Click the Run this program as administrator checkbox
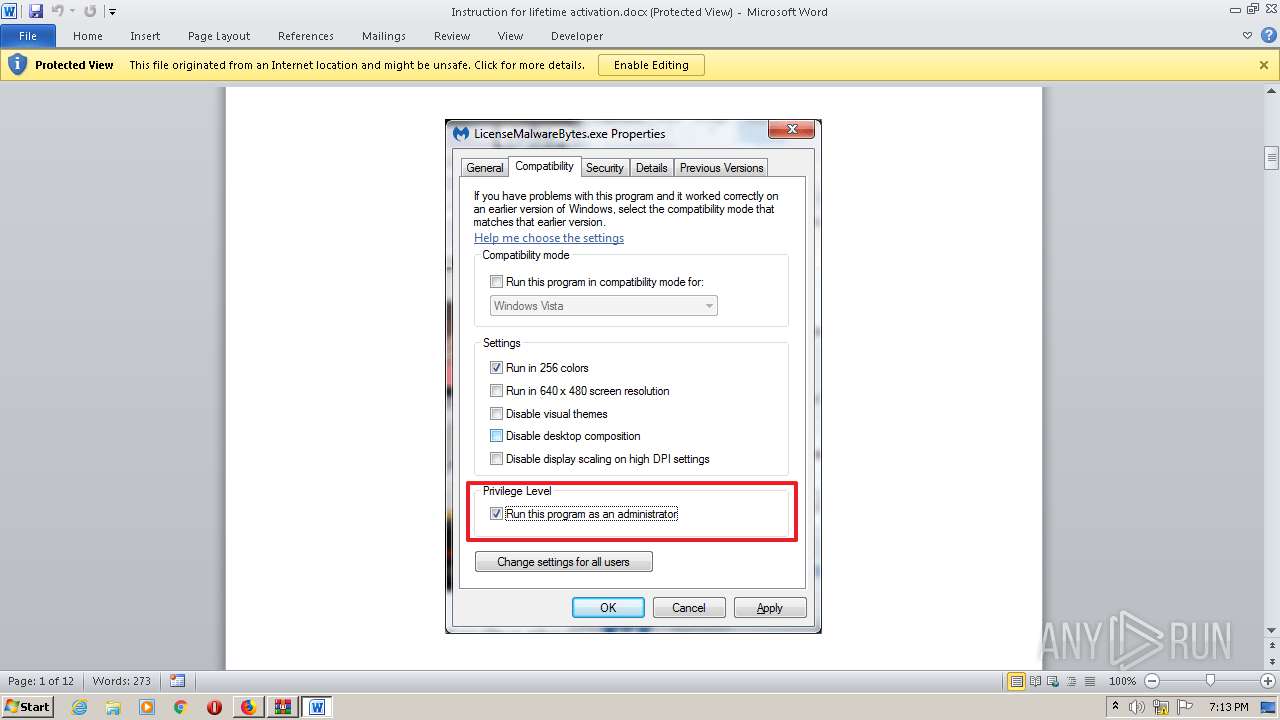The width and height of the screenshot is (1280, 720). (497, 514)
